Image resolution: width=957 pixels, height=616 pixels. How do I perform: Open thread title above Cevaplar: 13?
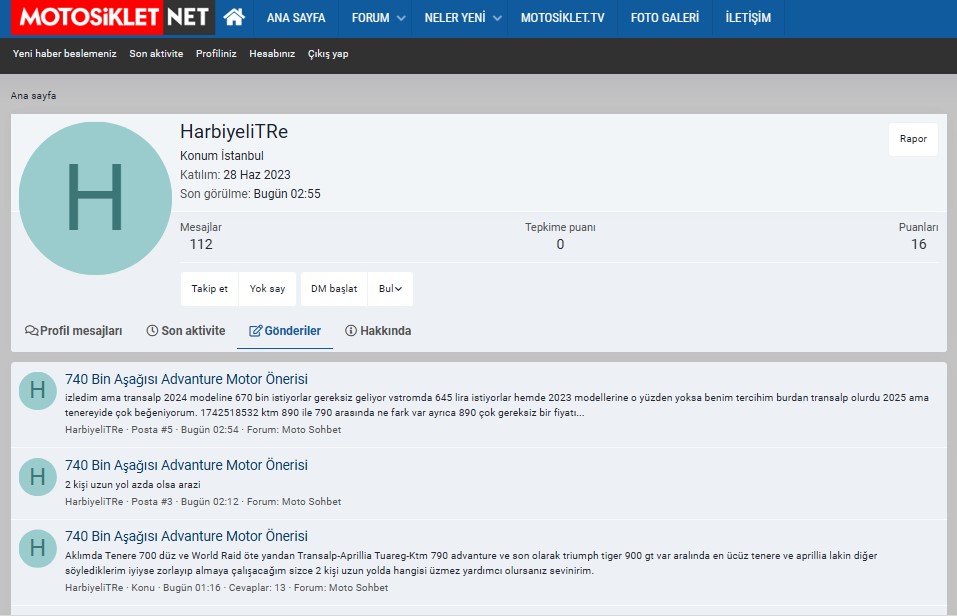click(186, 536)
